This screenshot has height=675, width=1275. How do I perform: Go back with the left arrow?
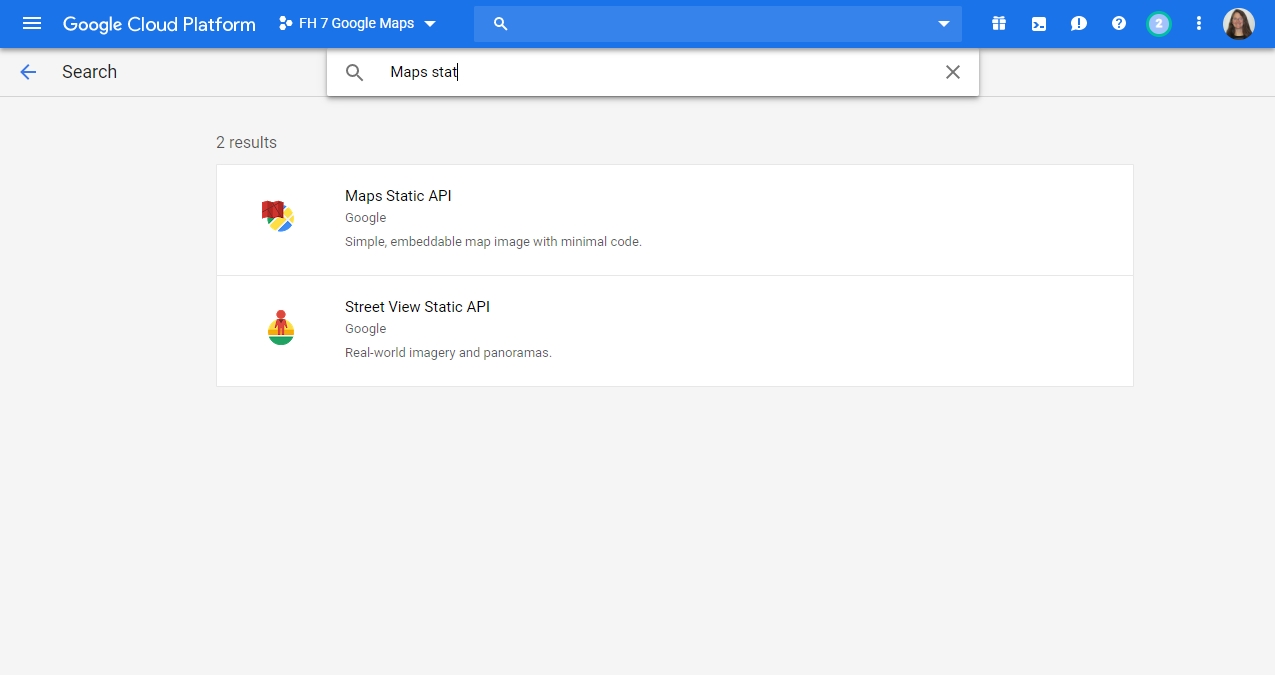click(x=28, y=72)
